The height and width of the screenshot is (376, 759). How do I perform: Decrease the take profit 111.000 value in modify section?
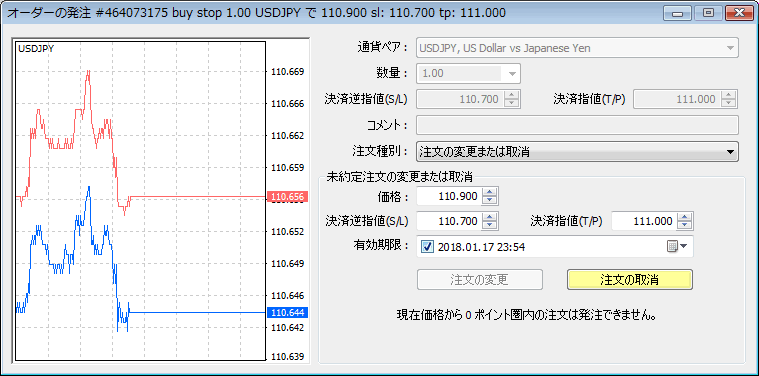[x=685, y=226]
